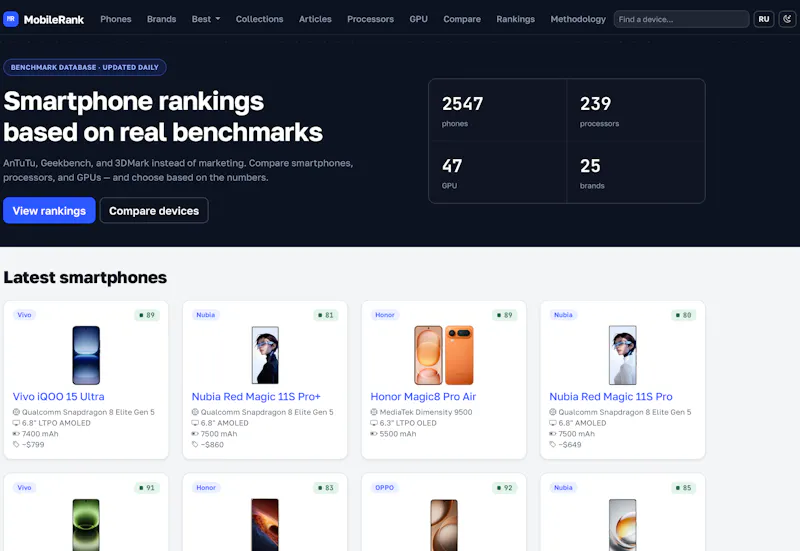This screenshot has height=551, width=800.
Task: Click the View rankings button
Action: click(x=49, y=210)
